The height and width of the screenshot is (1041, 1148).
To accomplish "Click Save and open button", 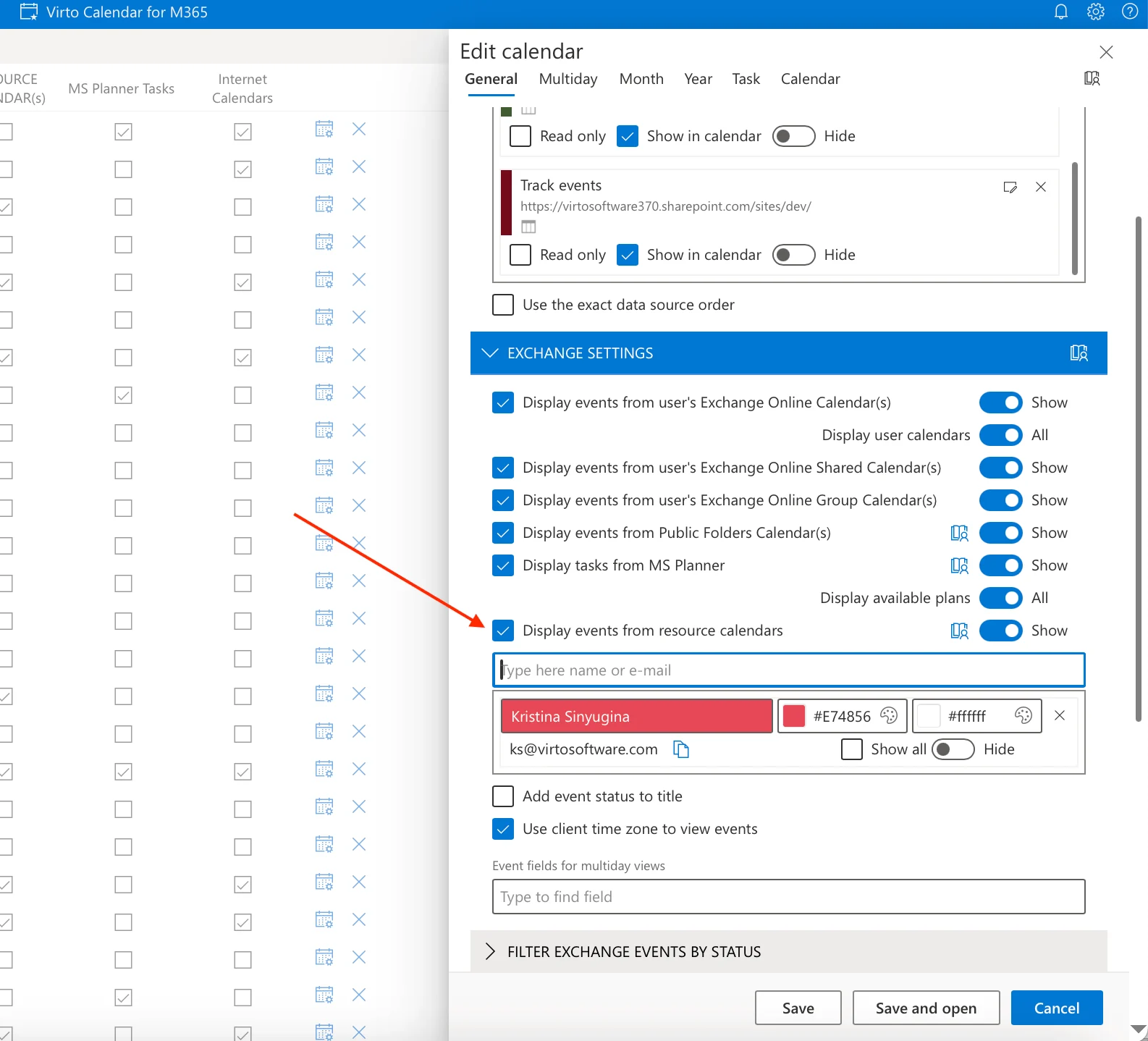I will coord(926,1008).
